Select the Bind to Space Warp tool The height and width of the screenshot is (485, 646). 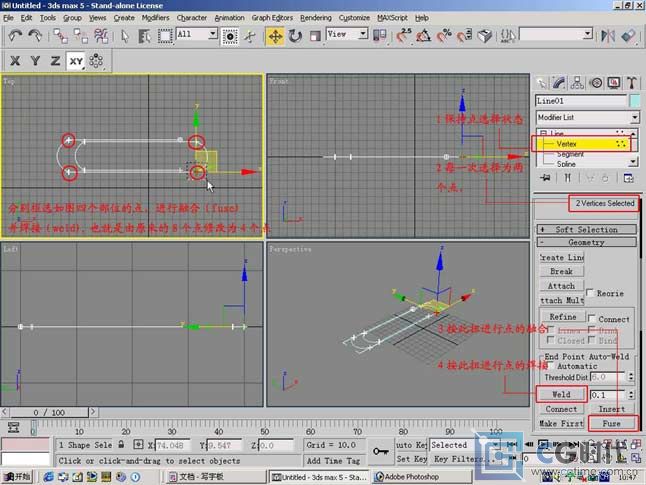coord(101,36)
